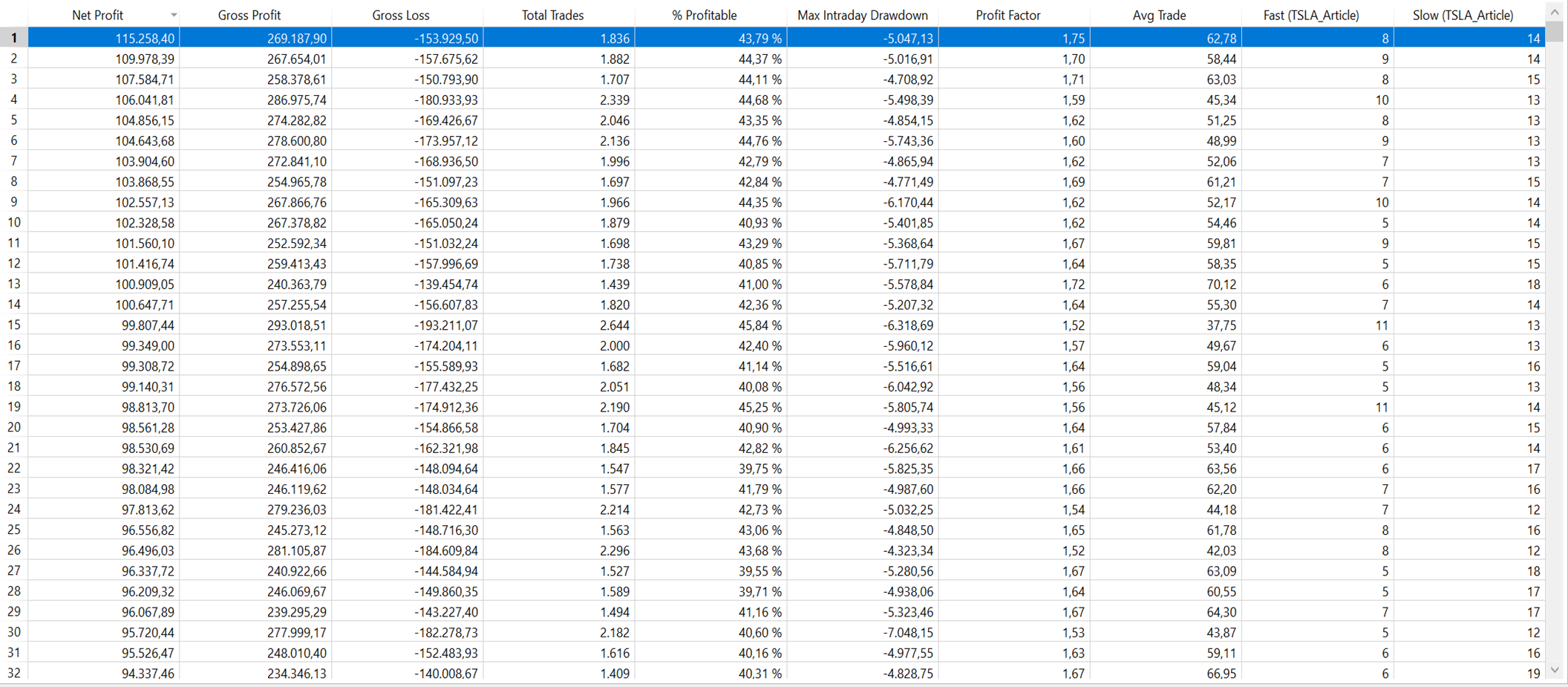The image size is (1568, 687).
Task: Click the Net Profit sort arrow indicator
Action: coord(174,16)
